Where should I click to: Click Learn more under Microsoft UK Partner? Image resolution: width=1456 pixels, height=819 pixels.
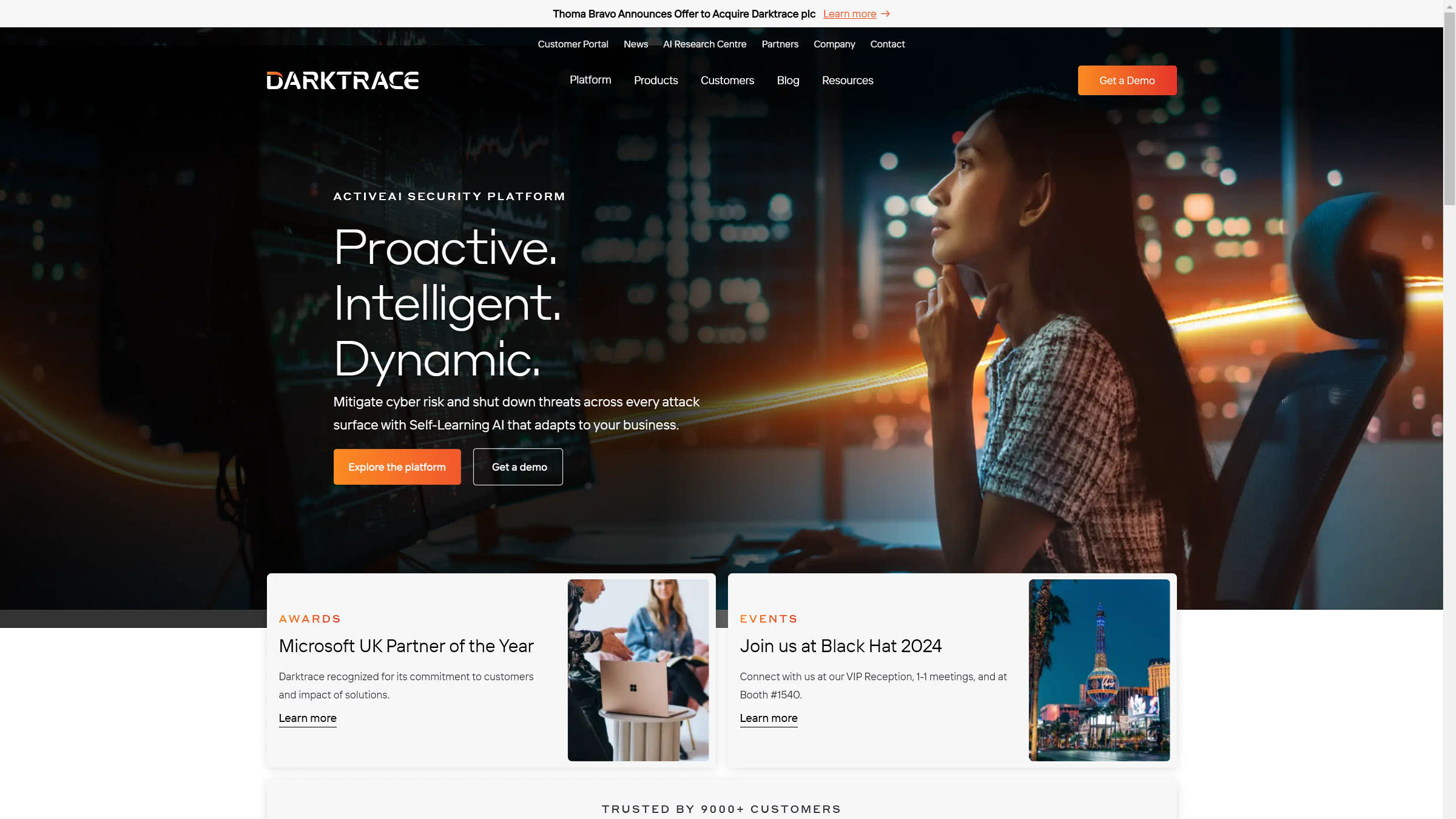coord(308,718)
